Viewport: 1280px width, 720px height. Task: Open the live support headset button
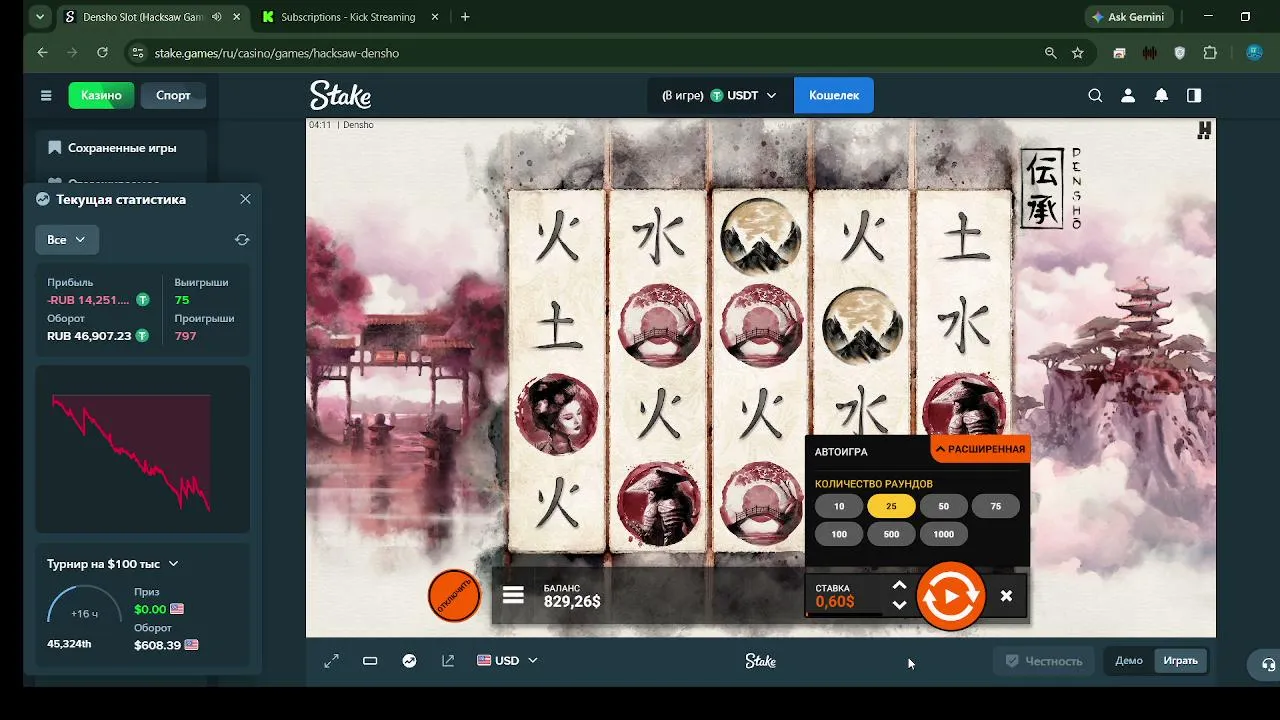[1268, 665]
